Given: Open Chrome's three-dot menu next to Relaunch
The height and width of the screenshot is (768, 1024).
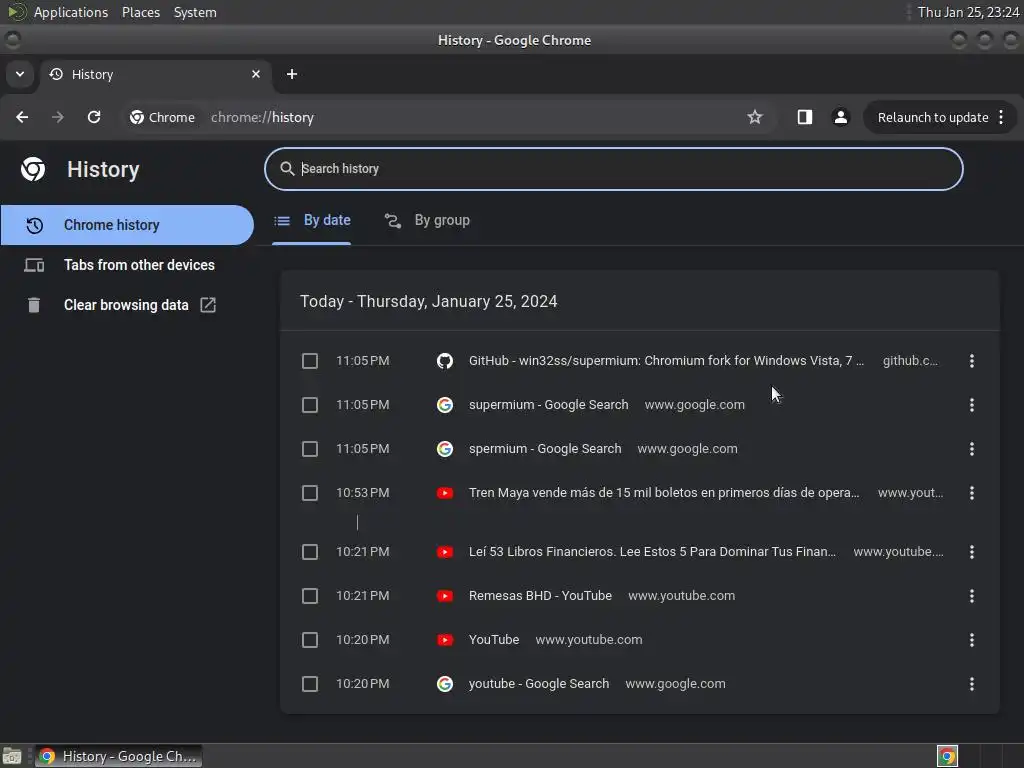Looking at the screenshot, I should [1001, 117].
